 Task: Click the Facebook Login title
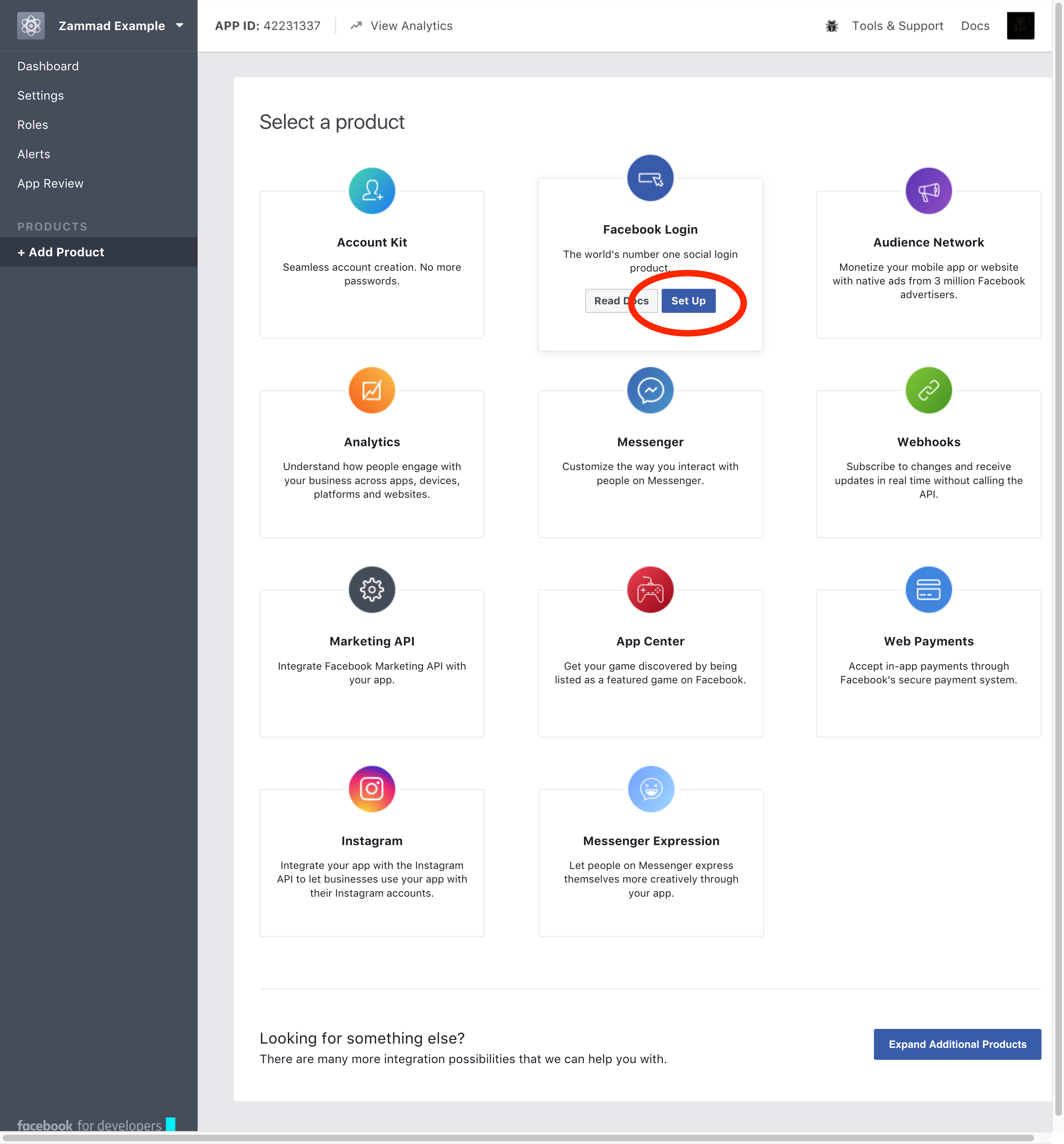650,230
